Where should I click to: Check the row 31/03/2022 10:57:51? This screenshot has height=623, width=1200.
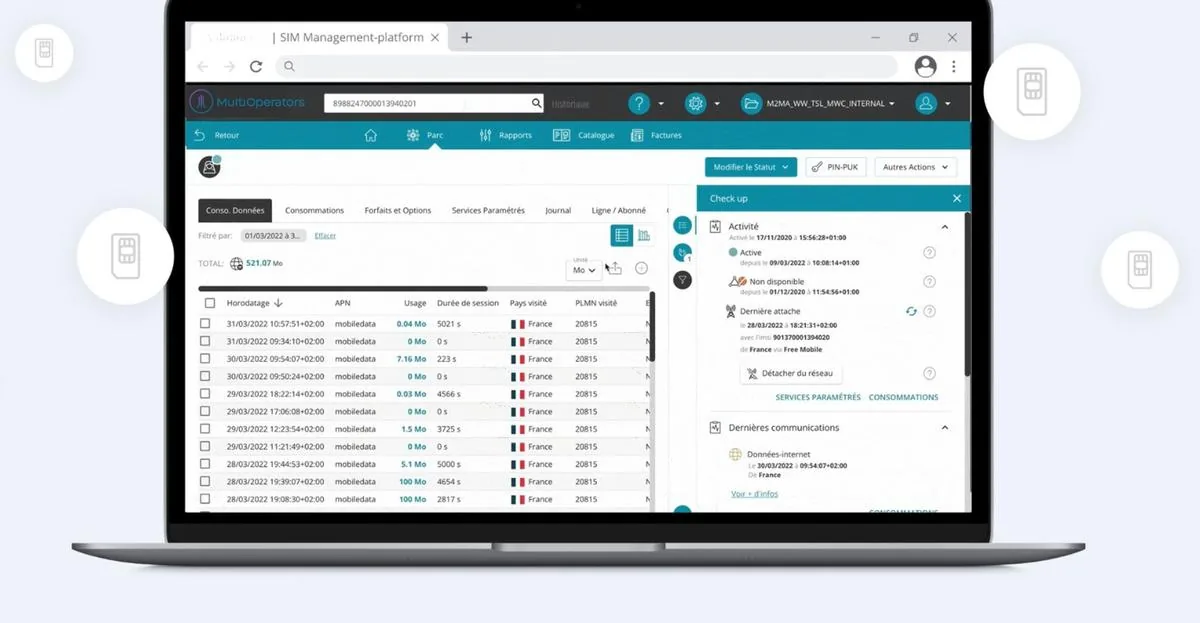[x=205, y=324]
